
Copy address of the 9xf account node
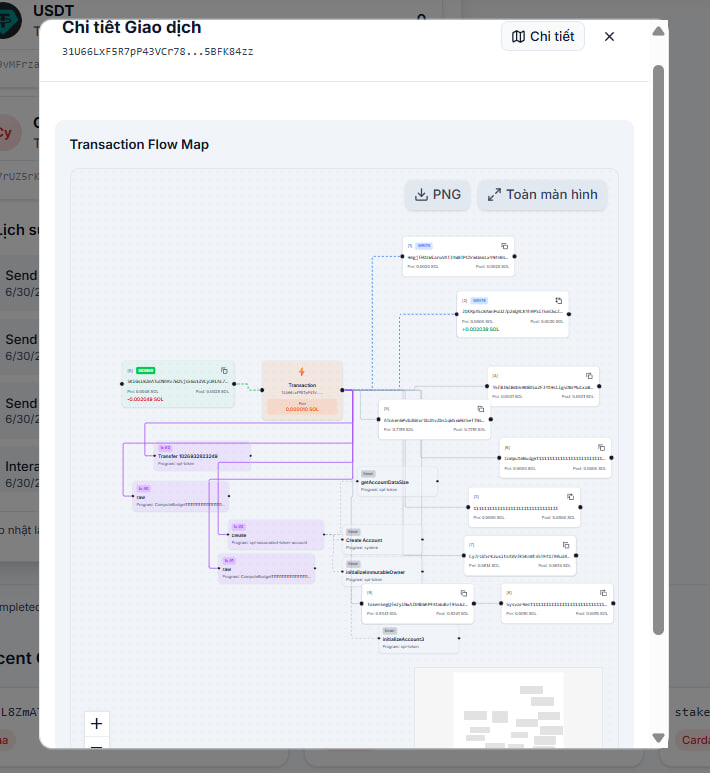[x=589, y=376]
